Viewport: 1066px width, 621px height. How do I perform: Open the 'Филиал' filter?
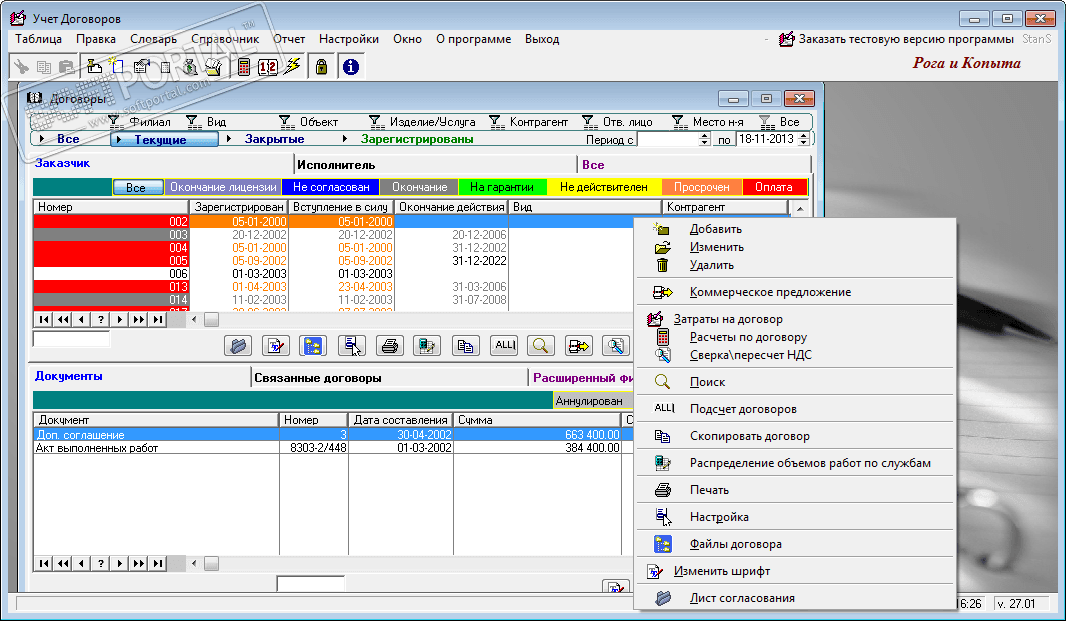tap(140, 122)
